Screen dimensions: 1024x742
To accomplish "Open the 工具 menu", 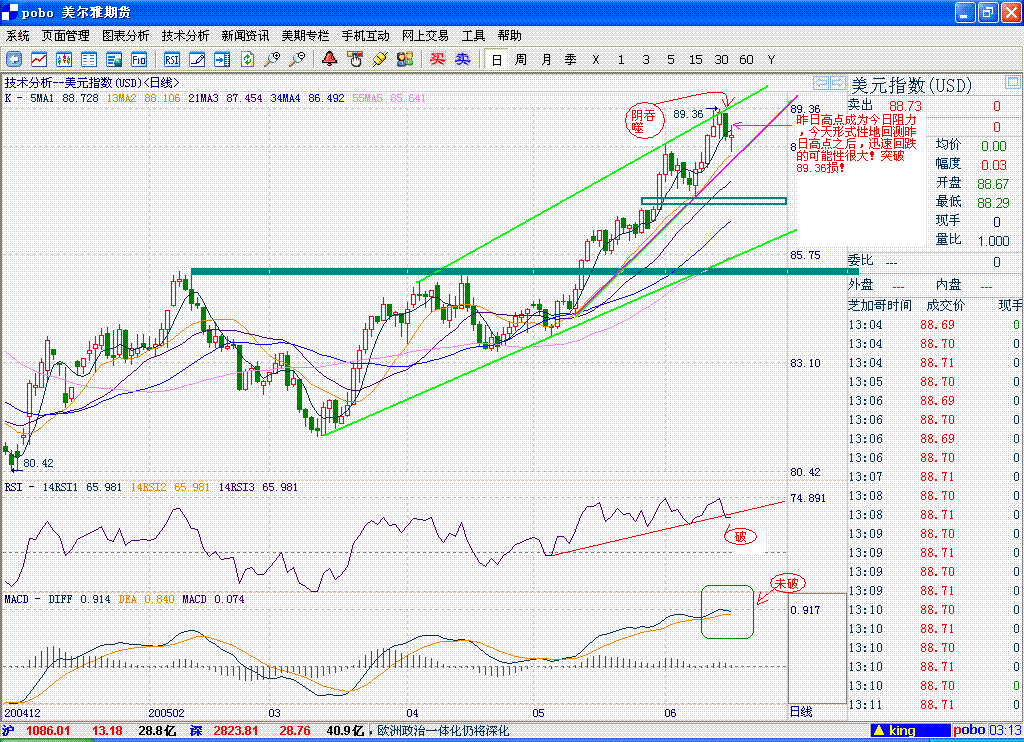I will (x=473, y=36).
